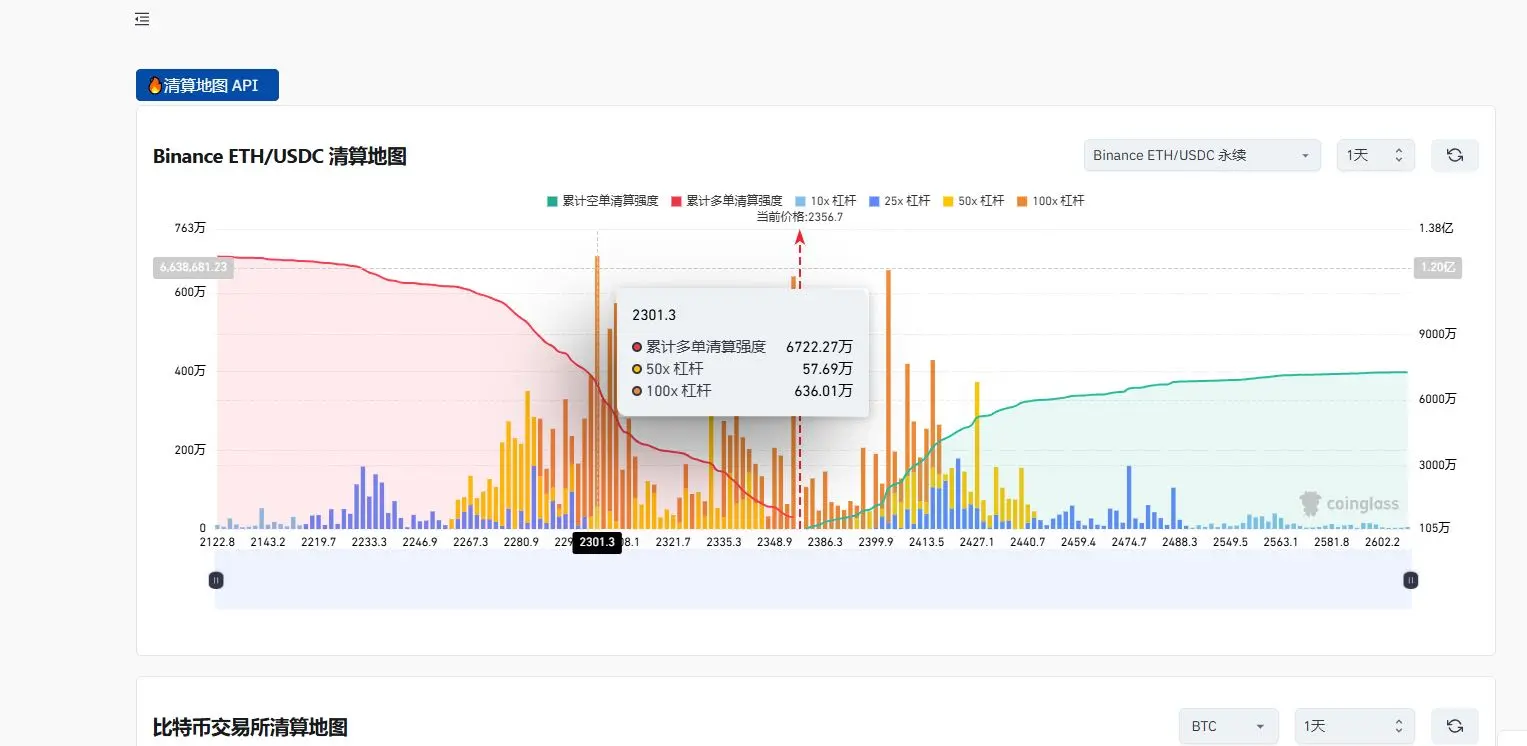Click the 2399.9 x-axis price label
The height and width of the screenshot is (746, 1527).
[x=876, y=542]
